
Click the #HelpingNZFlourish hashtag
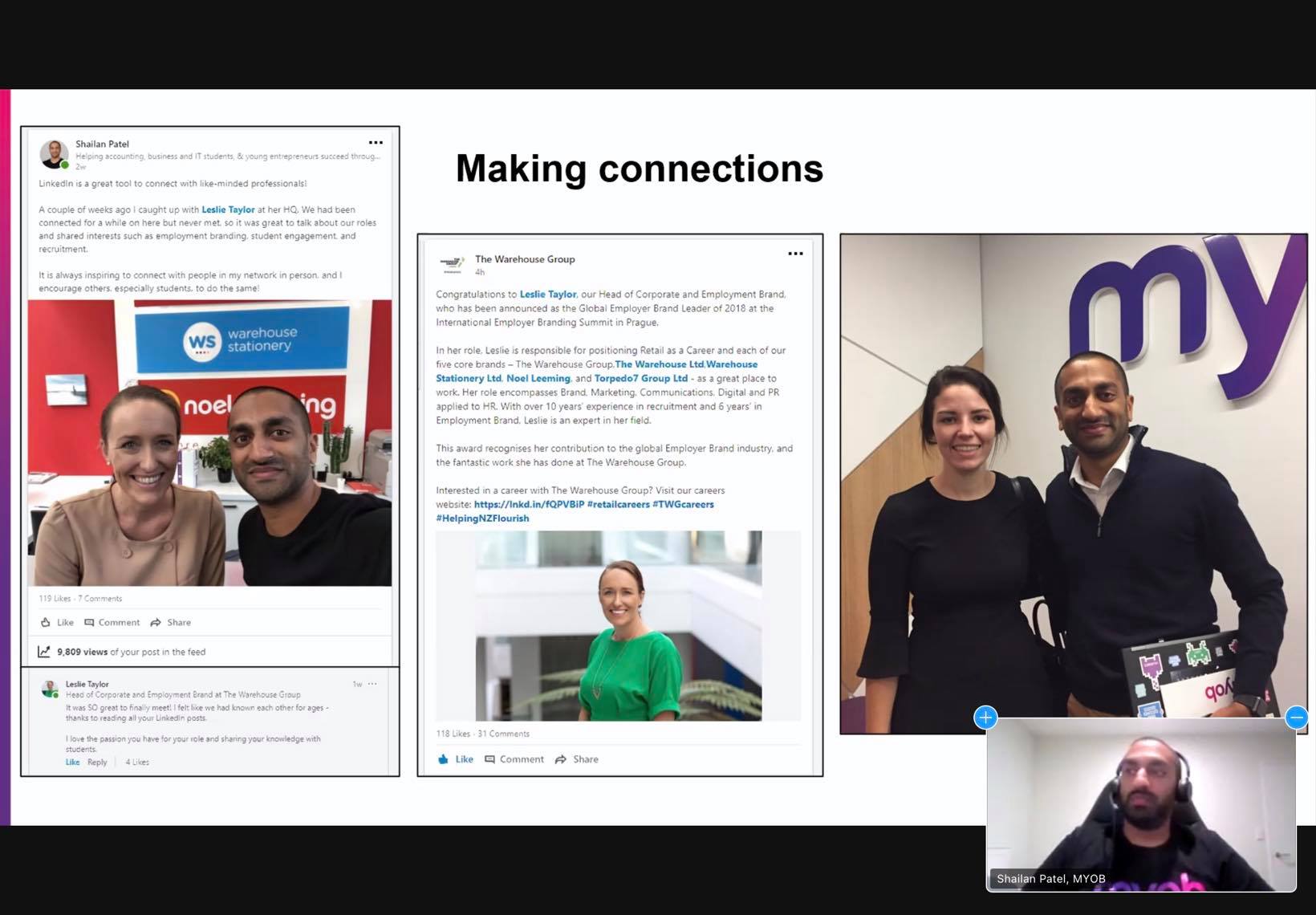click(x=482, y=518)
